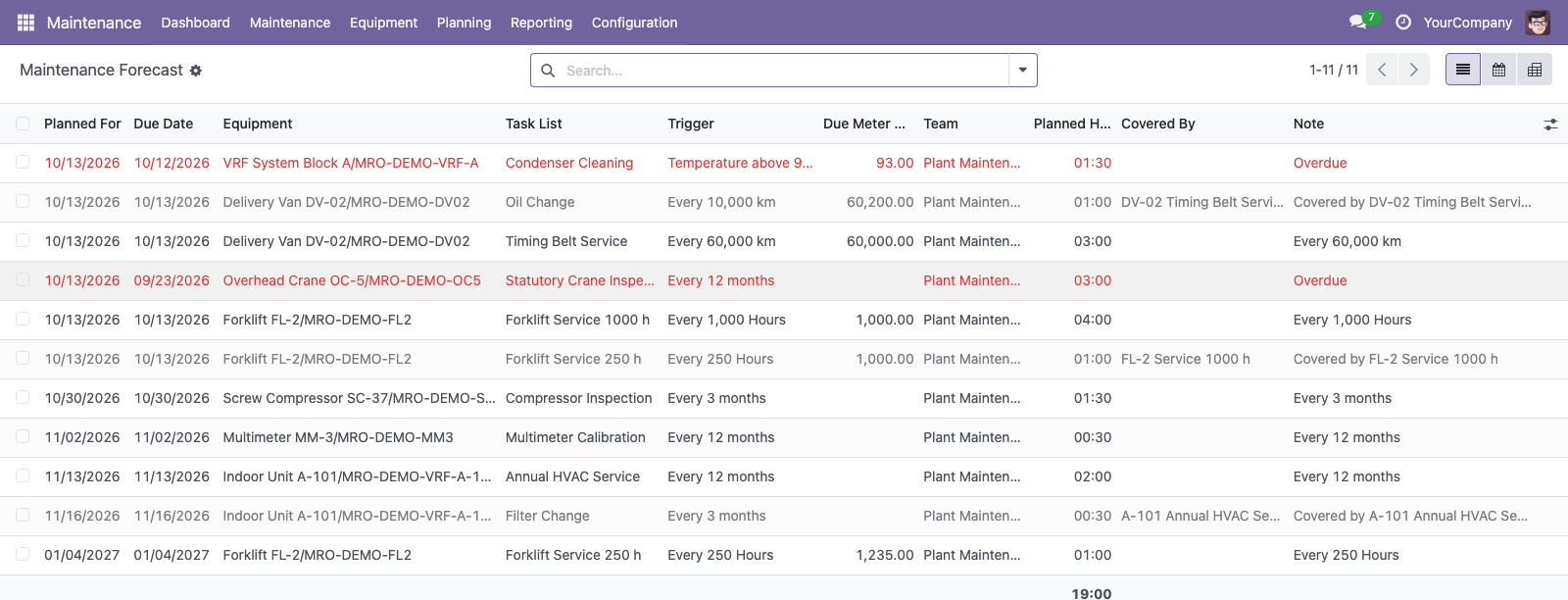
Task: Open the apps grid menu icon
Action: pos(26,23)
